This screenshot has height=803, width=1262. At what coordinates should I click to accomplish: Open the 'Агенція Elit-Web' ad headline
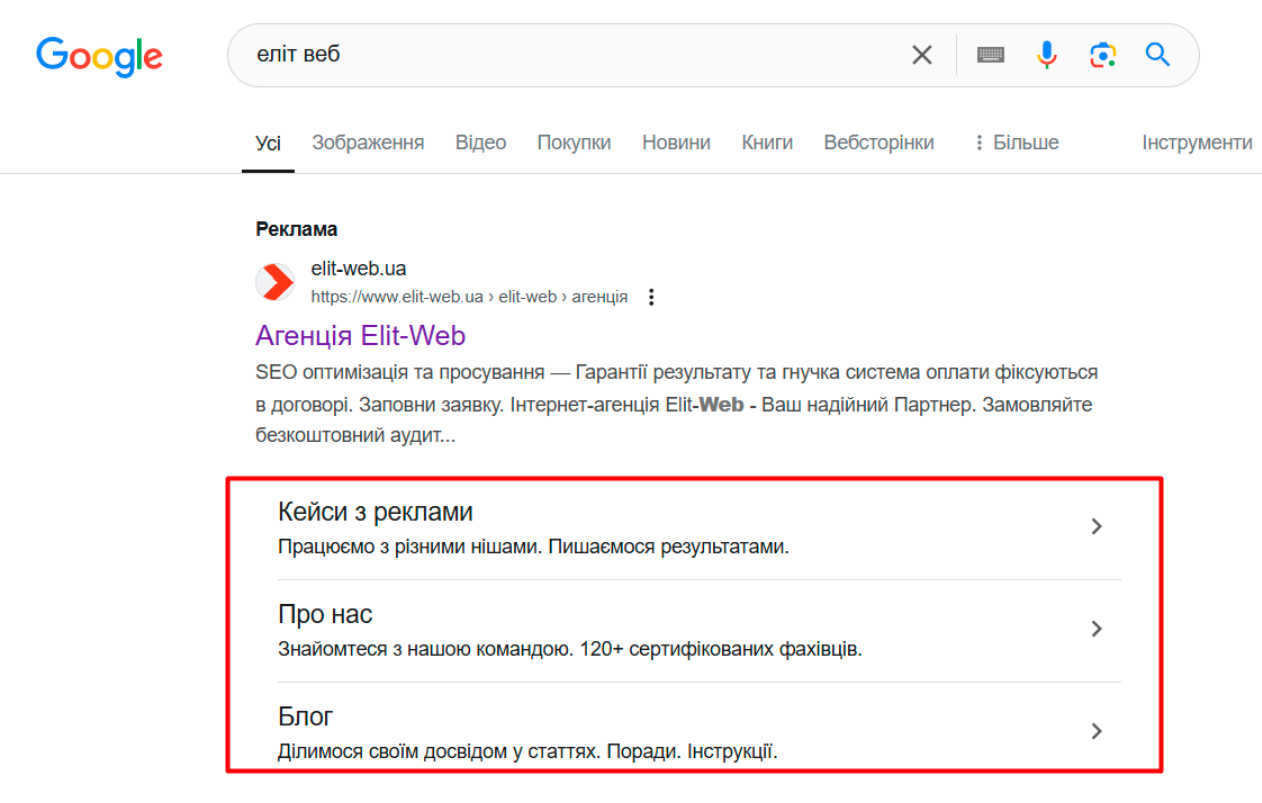[x=361, y=335]
